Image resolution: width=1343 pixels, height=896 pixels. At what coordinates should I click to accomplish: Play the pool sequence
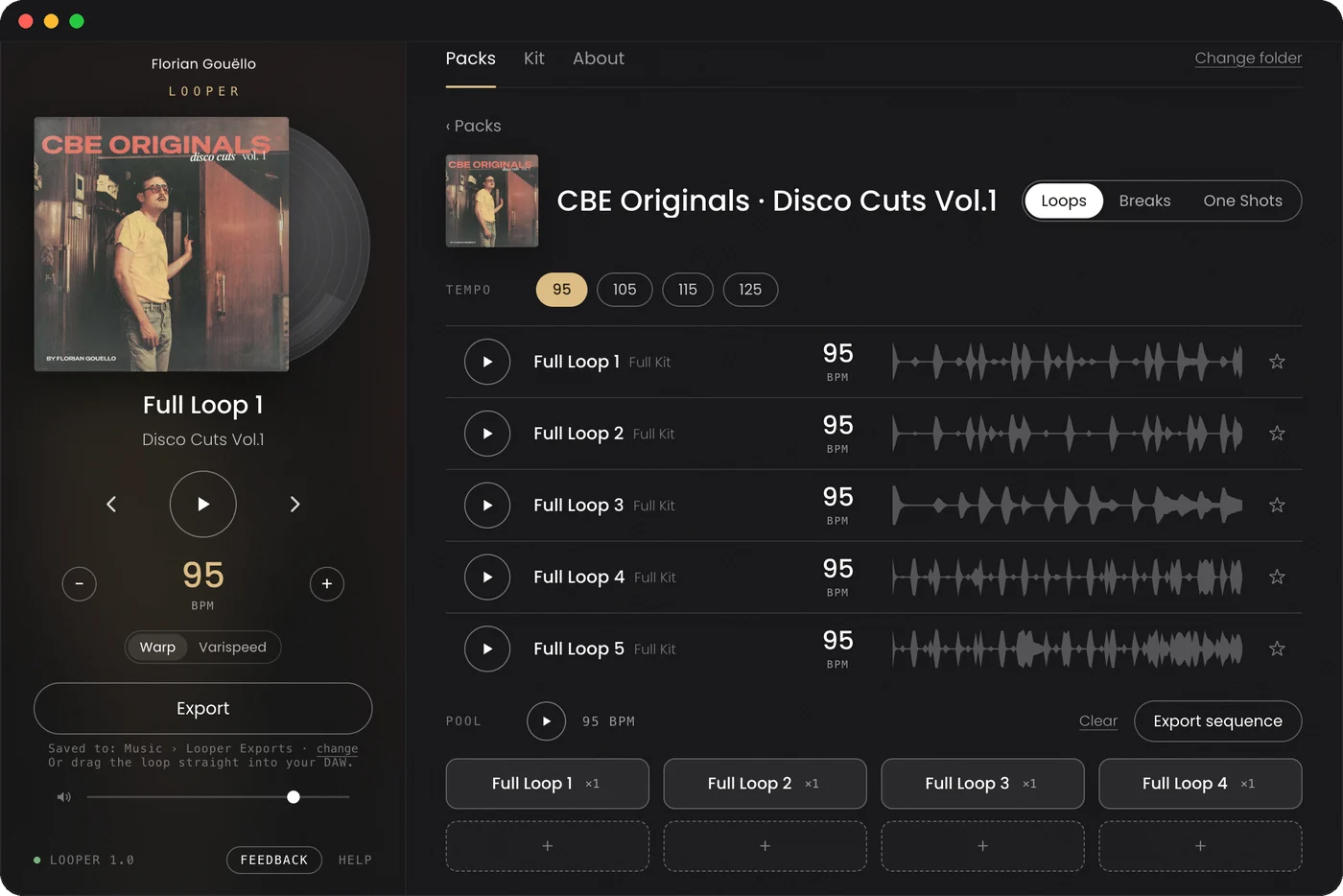point(546,721)
